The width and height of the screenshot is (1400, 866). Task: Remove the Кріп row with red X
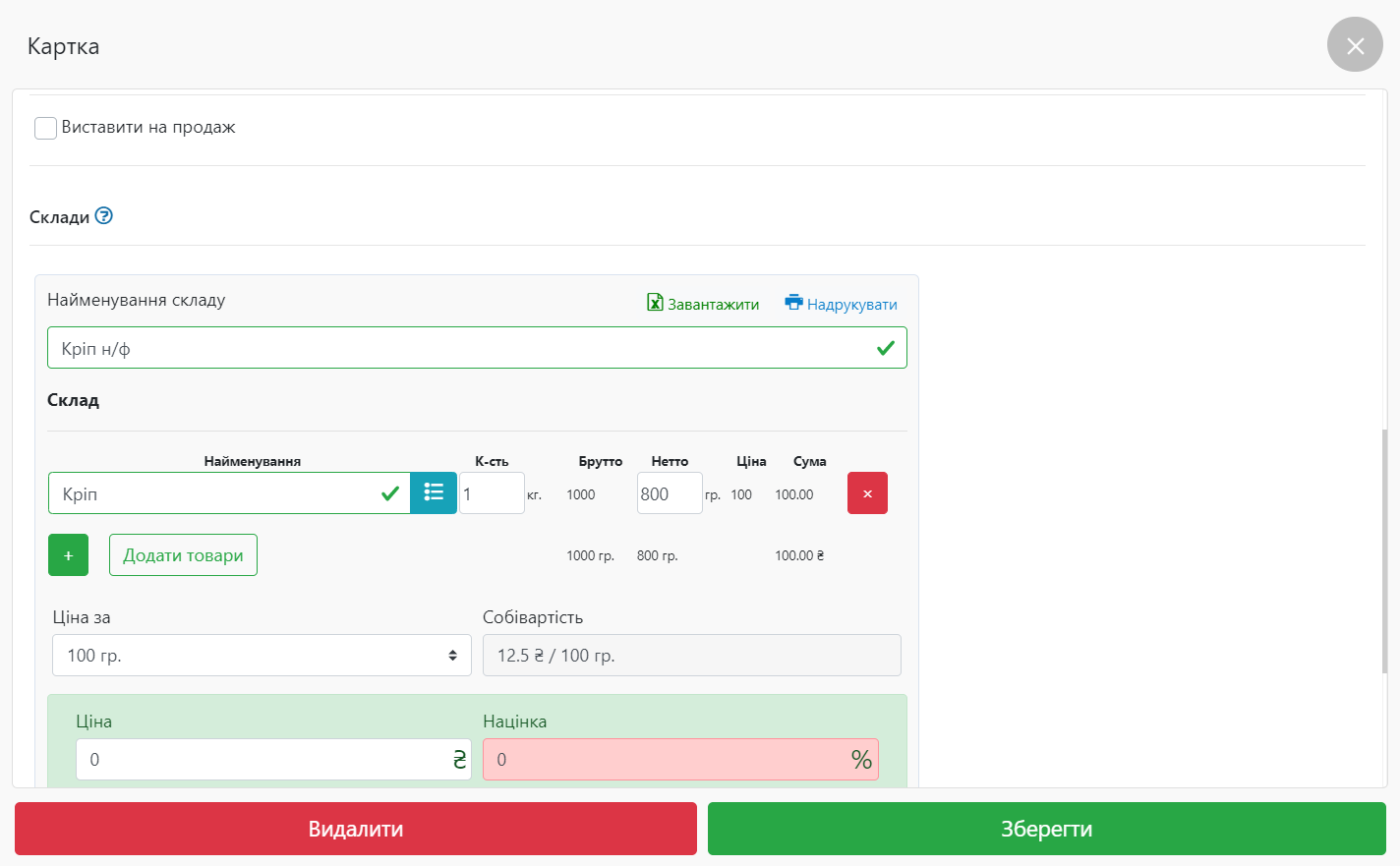(867, 493)
